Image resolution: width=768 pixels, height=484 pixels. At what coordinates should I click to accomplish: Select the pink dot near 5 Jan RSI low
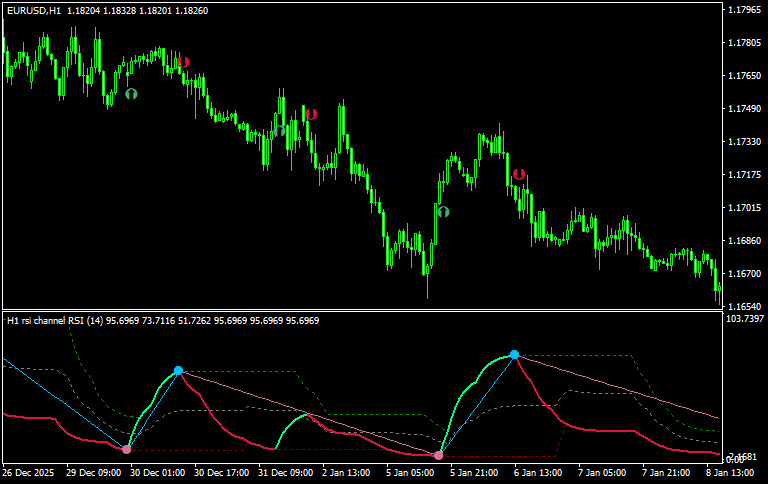coord(438,456)
